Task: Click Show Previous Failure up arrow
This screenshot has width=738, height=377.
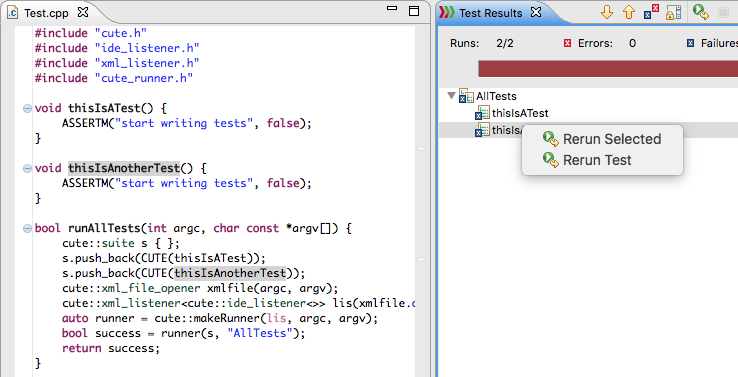Action: [x=629, y=12]
